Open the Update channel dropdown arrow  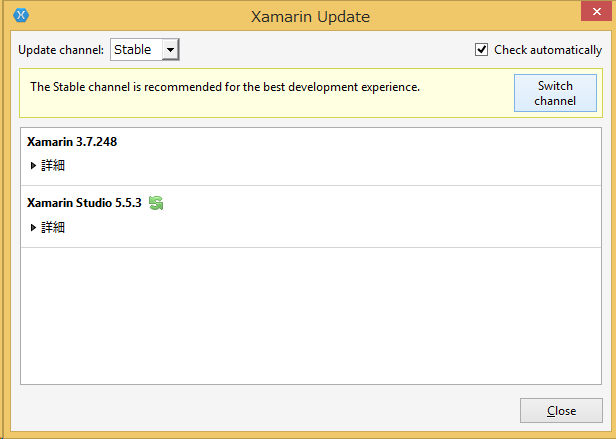[x=170, y=49]
